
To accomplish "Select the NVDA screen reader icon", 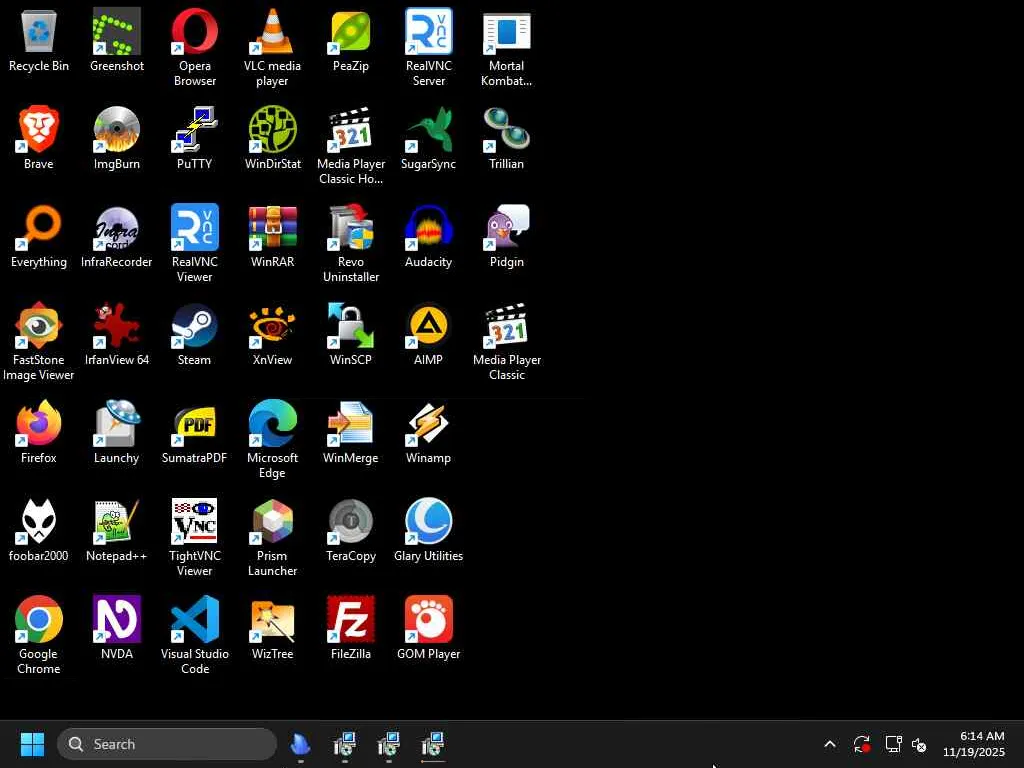I will [x=116, y=619].
